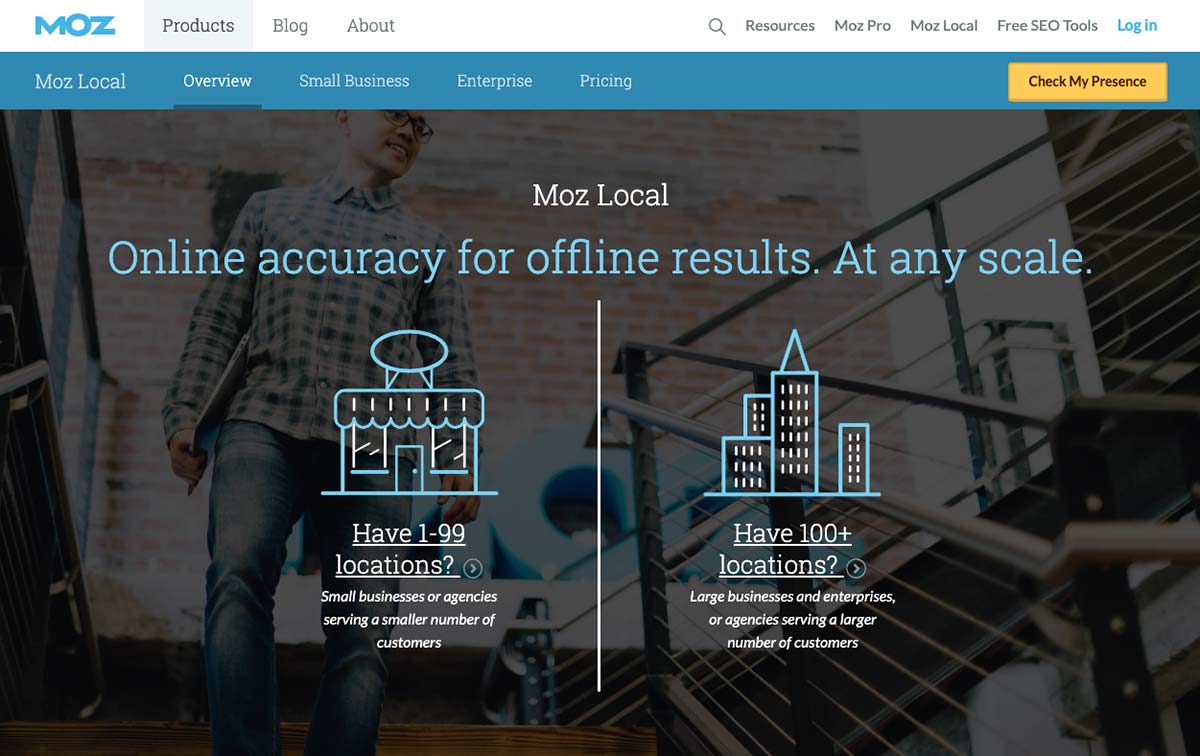The image size is (1200, 756).
Task: Click 'Small businesses or agencies' description text
Action: tap(409, 619)
